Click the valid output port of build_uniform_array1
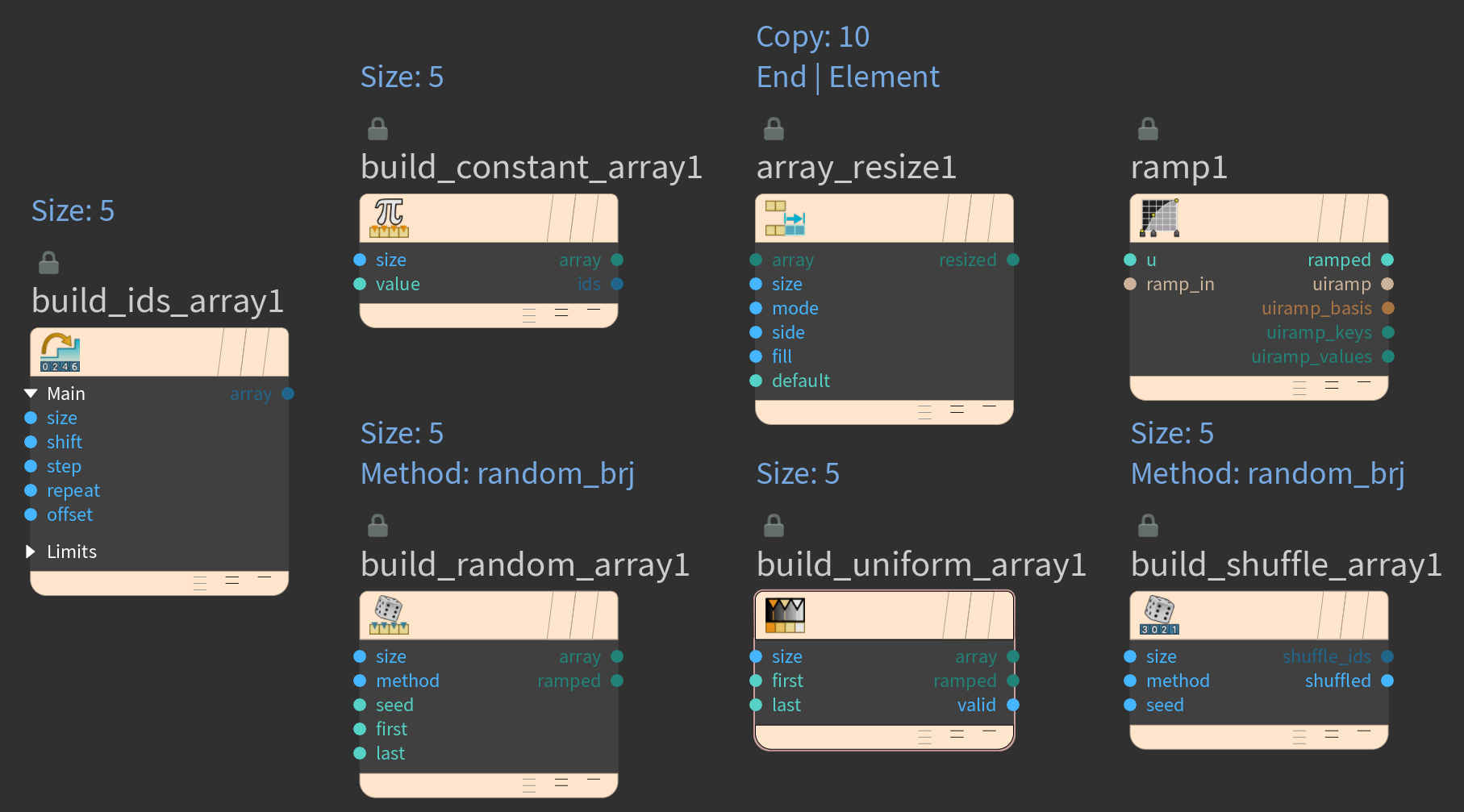The height and width of the screenshot is (812, 1464). pos(1013,705)
